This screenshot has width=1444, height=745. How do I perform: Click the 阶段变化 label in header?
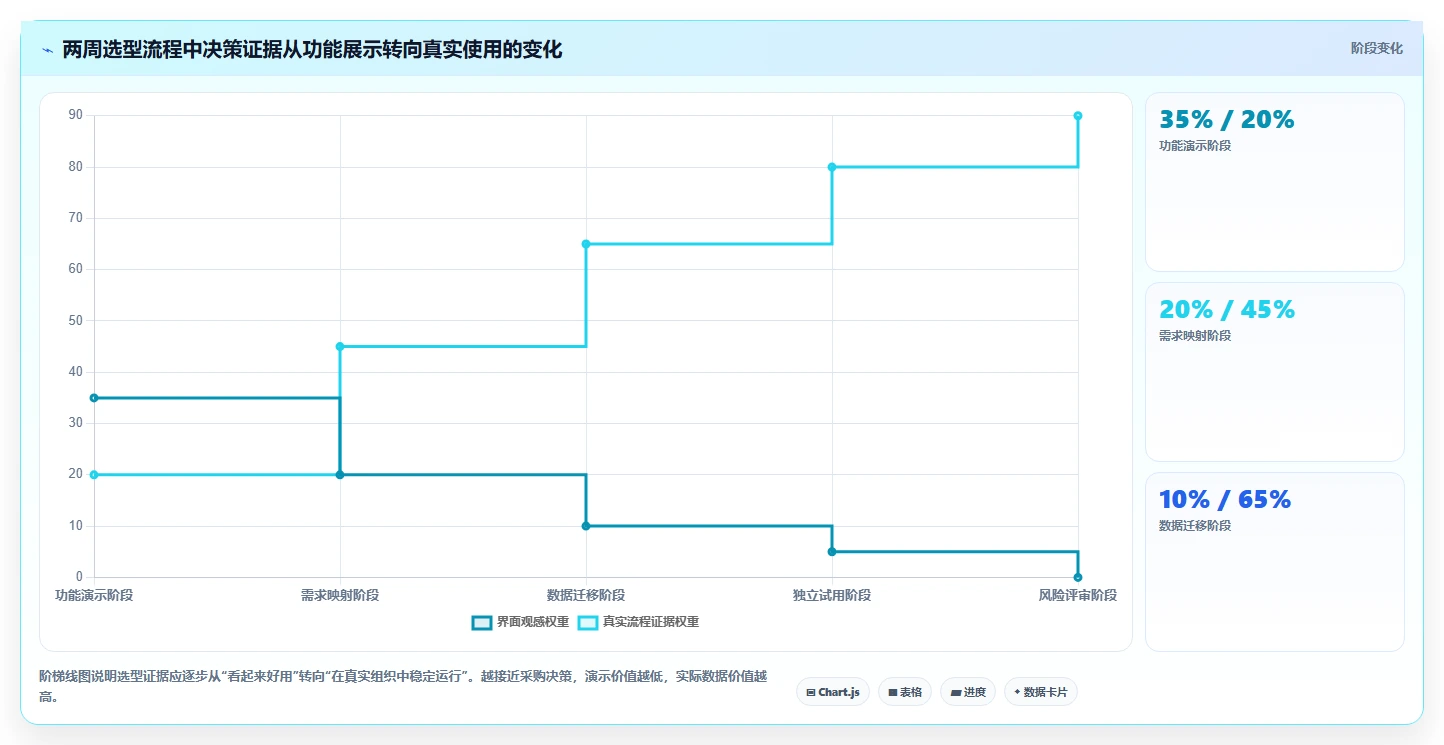click(1377, 48)
